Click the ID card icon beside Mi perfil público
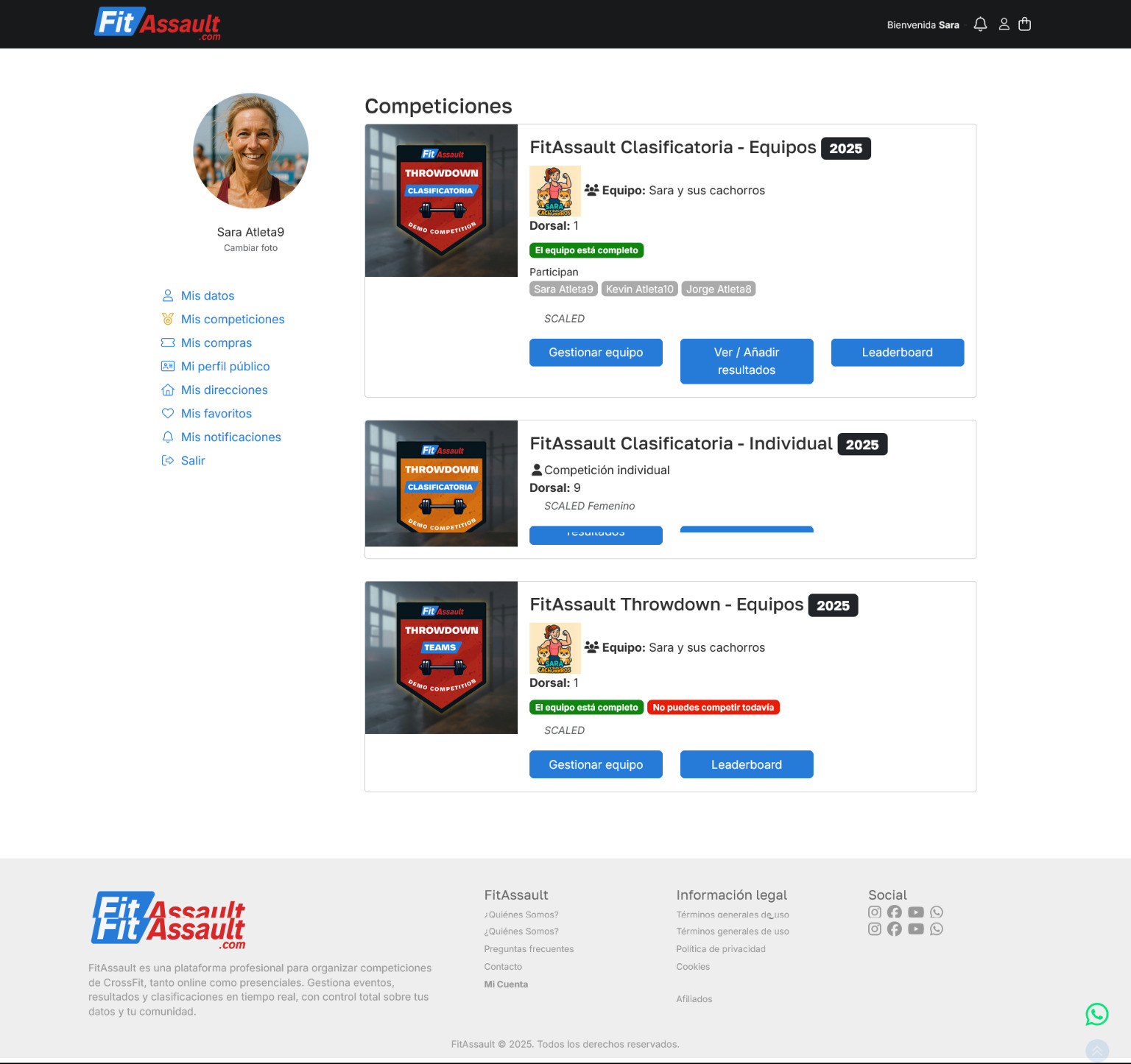This screenshot has height=1064, width=1131. click(x=168, y=366)
